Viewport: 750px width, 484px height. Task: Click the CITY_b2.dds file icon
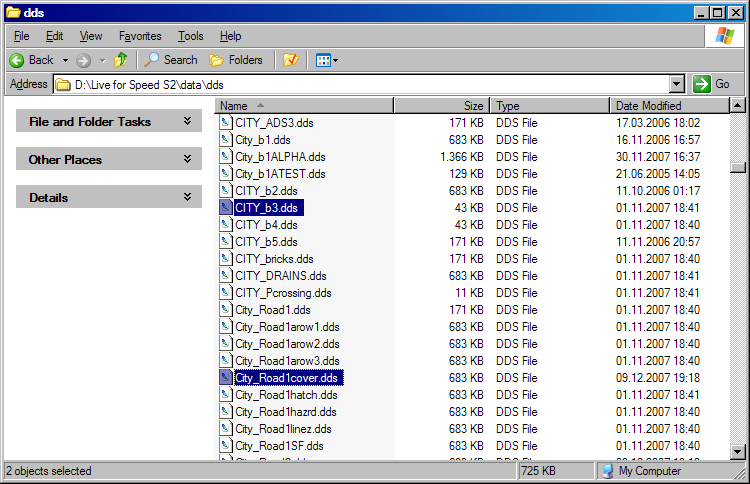(x=226, y=190)
